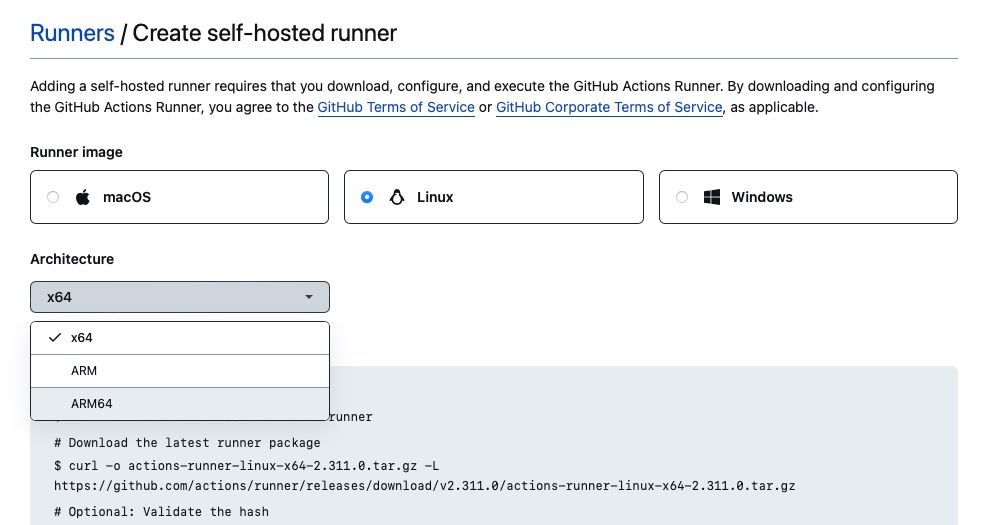This screenshot has width=993, height=525.
Task: Click the 'Create self-hosted runner' heading text
Action: pyautogui.click(x=265, y=33)
